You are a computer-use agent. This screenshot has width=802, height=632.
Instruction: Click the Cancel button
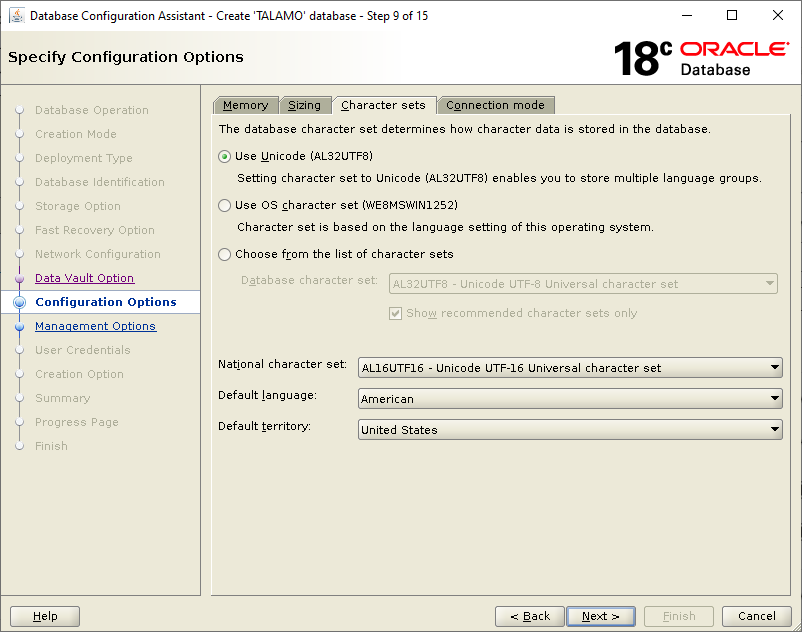tap(756, 616)
